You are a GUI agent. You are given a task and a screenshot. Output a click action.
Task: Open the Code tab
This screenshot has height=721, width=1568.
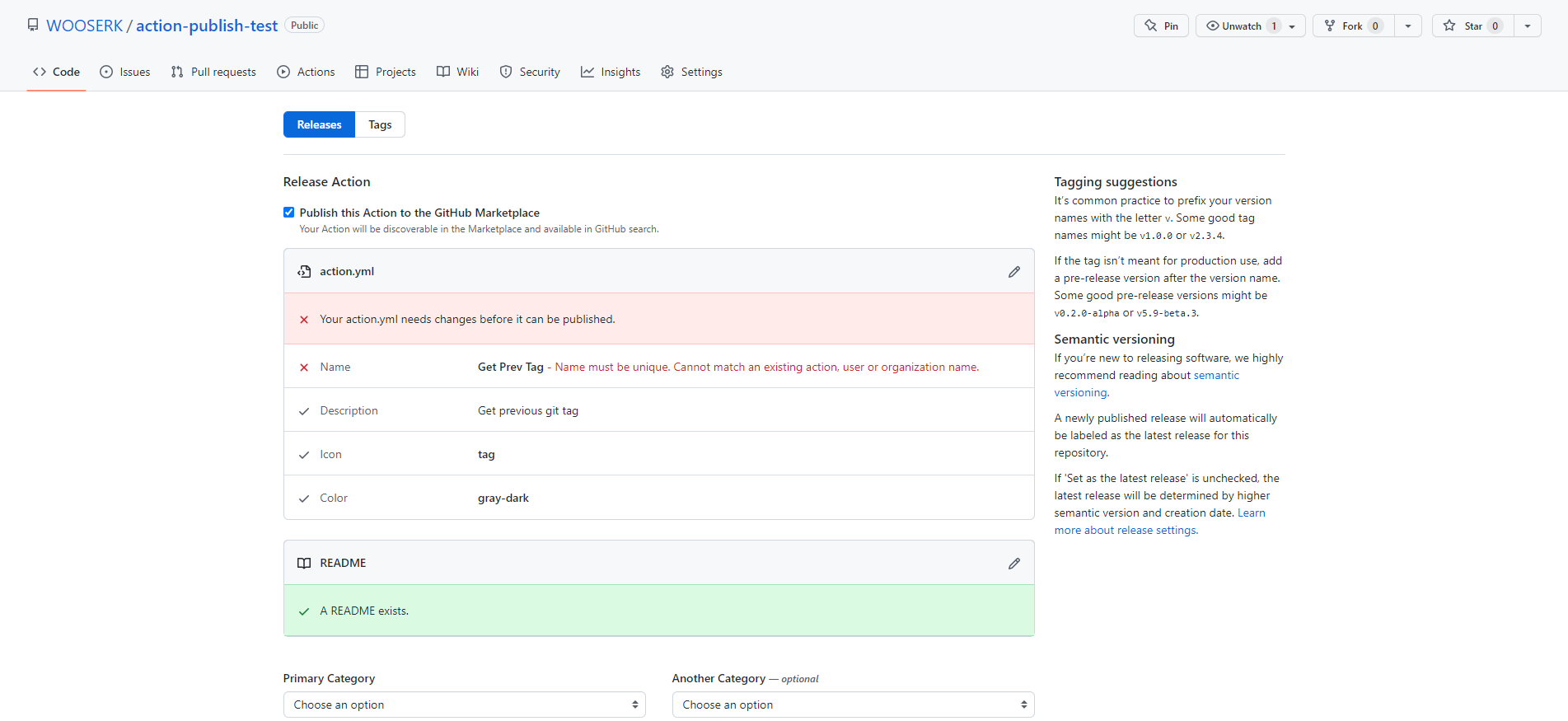click(x=56, y=72)
